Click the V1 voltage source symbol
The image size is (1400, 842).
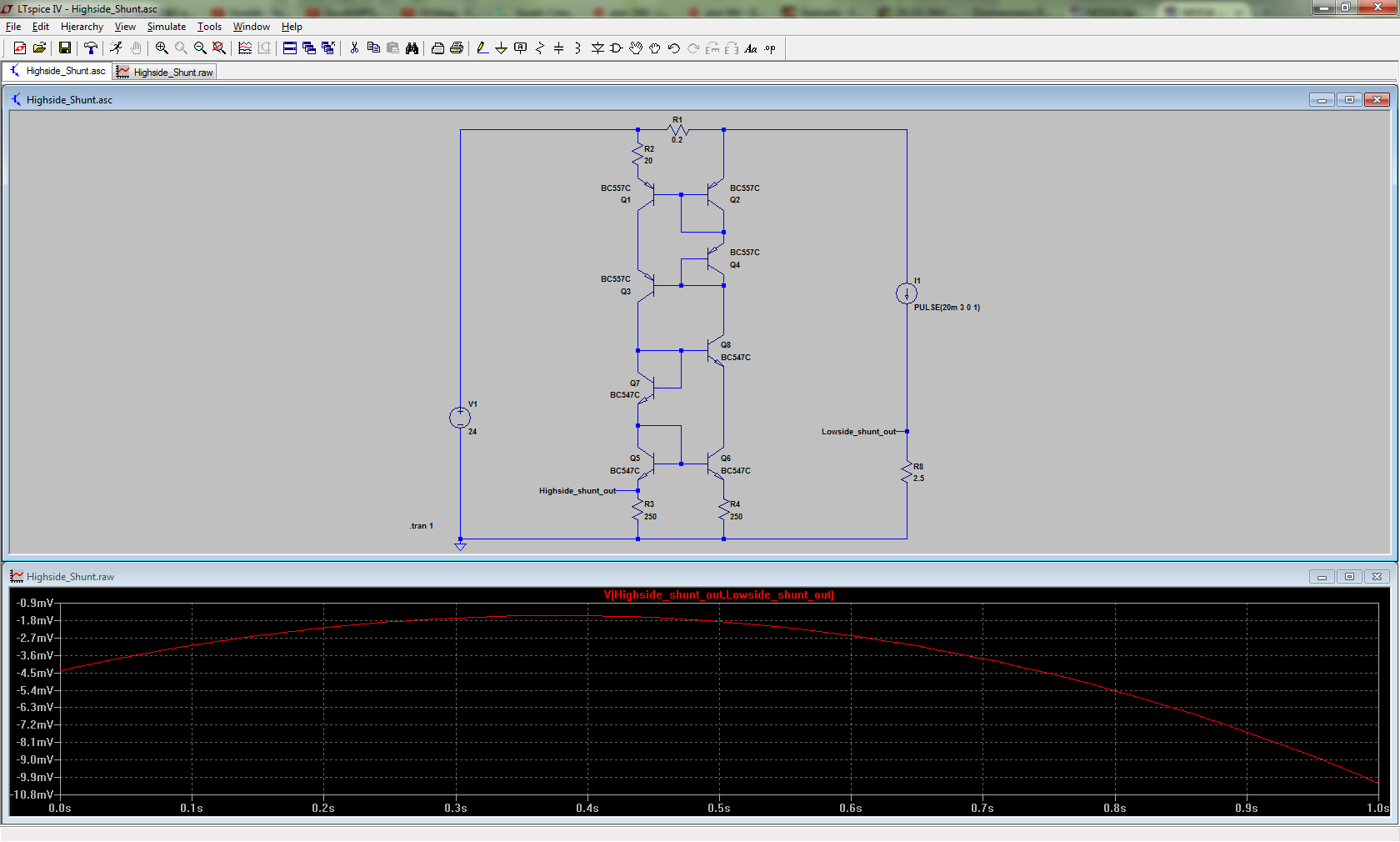460,418
